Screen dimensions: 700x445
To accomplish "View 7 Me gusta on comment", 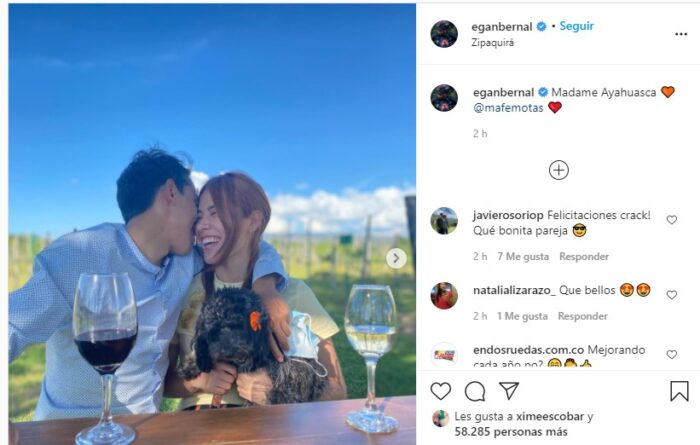I will 523,257.
